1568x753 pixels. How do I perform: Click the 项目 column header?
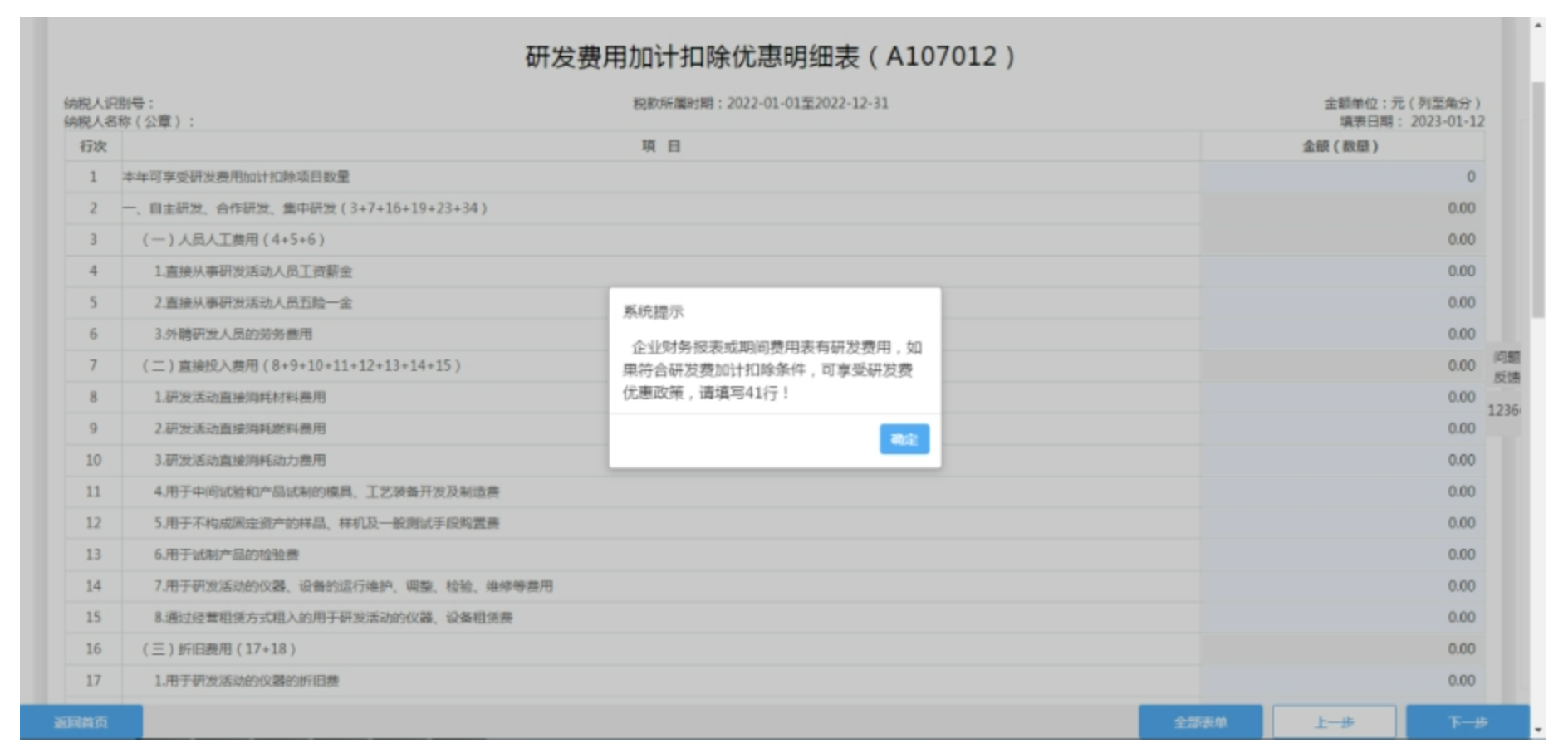click(x=661, y=146)
